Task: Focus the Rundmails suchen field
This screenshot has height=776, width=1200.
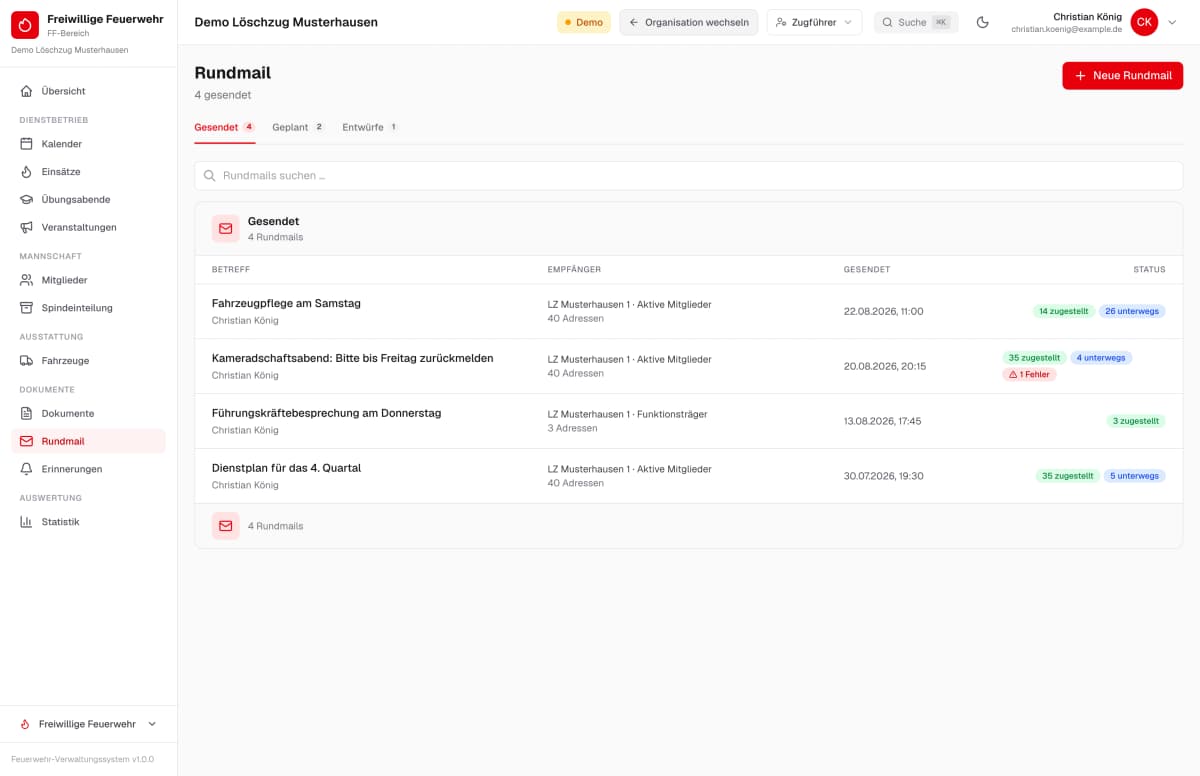Action: click(688, 175)
